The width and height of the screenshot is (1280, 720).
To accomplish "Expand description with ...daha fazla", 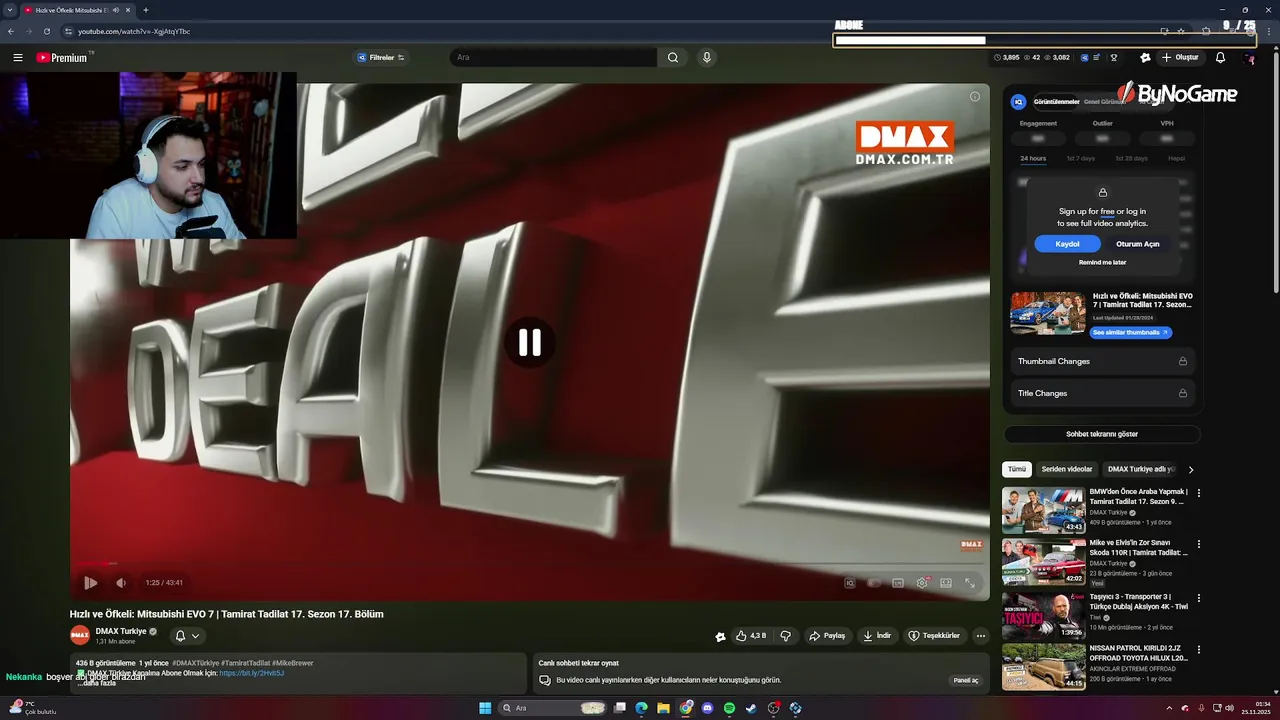I will coord(97,683).
